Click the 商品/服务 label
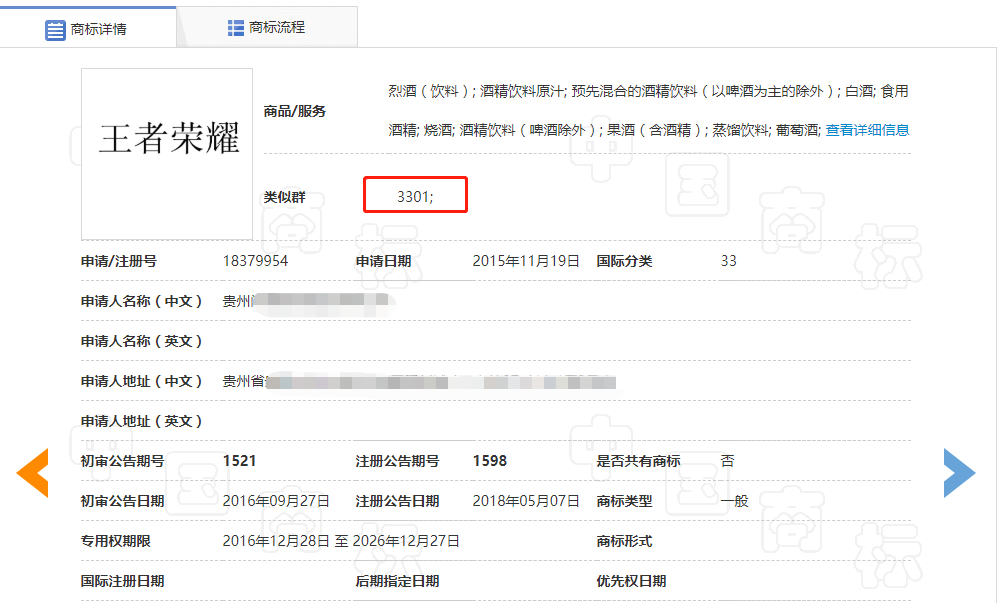 (x=295, y=111)
